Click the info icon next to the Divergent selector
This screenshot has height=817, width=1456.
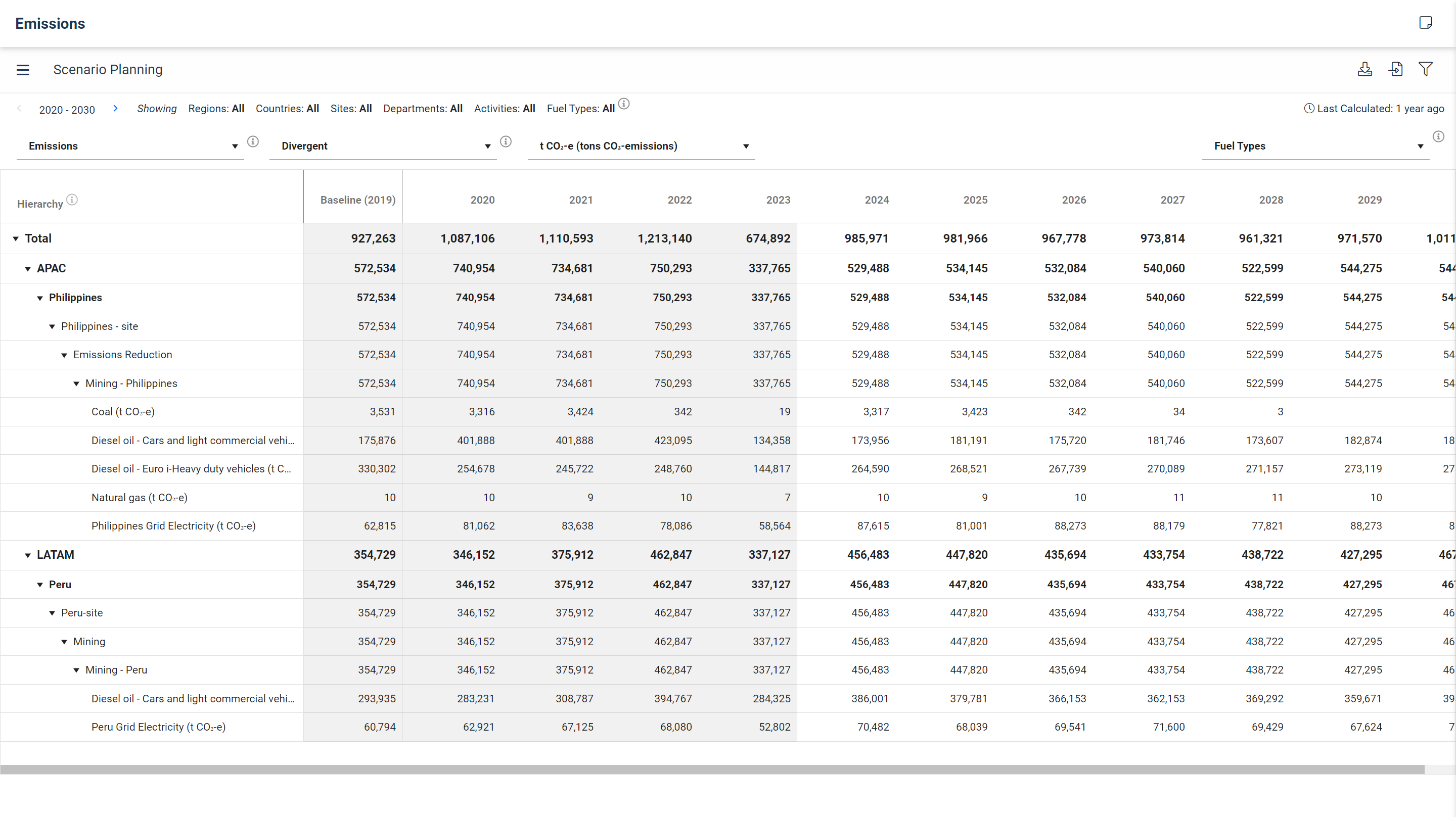pos(506,142)
